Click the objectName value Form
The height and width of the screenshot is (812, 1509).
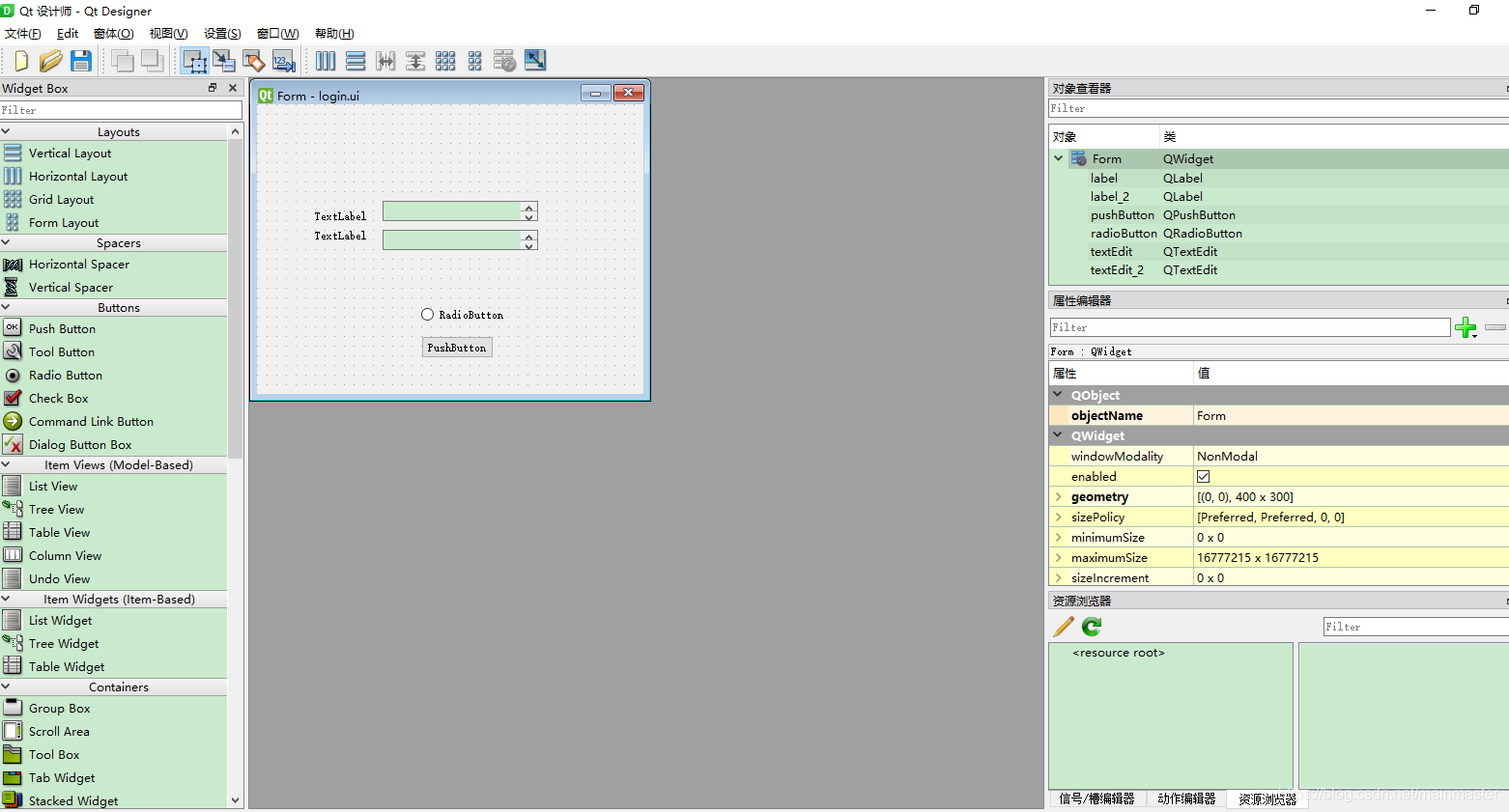click(1211, 415)
